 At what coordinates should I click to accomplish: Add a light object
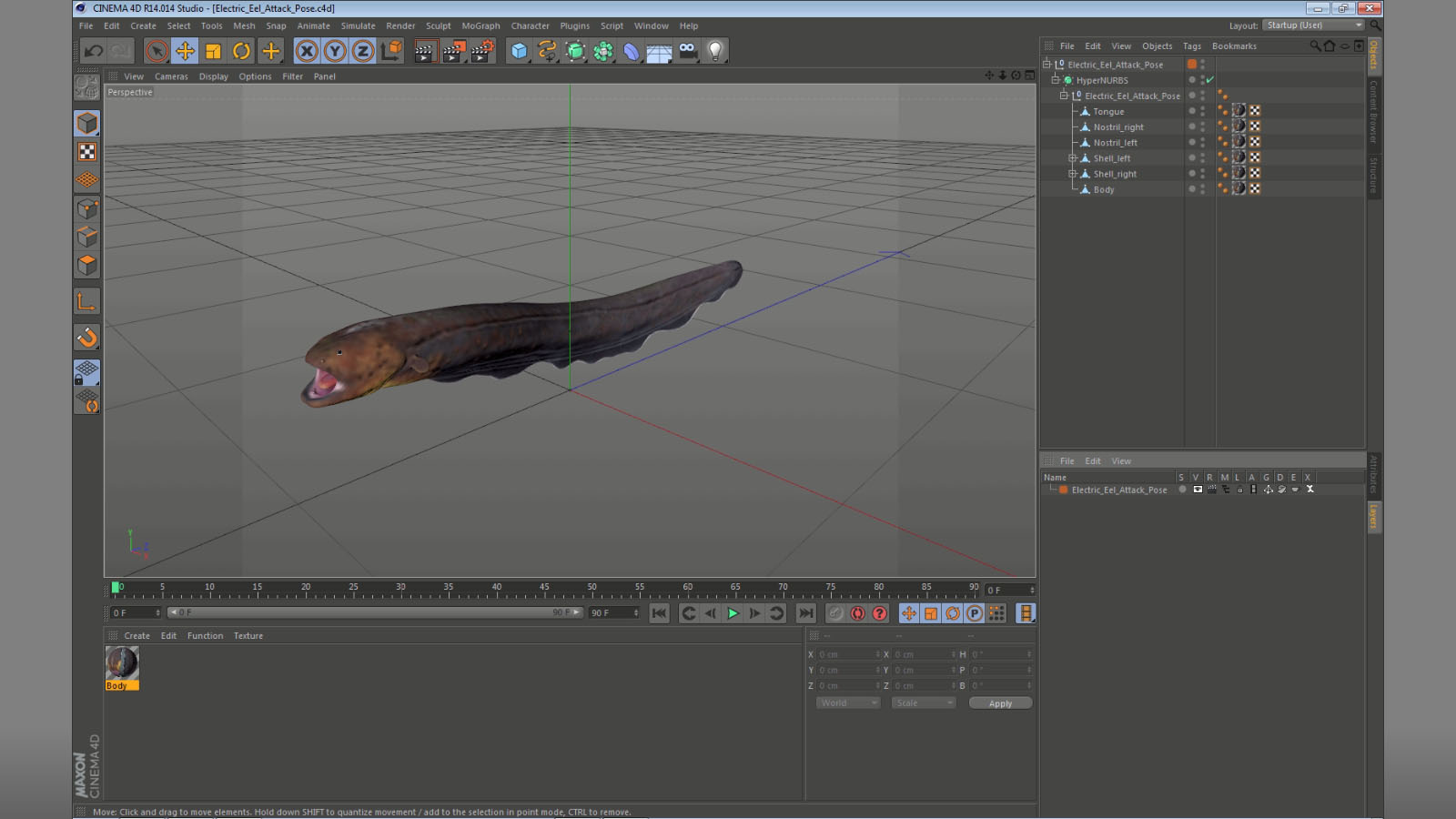716,51
